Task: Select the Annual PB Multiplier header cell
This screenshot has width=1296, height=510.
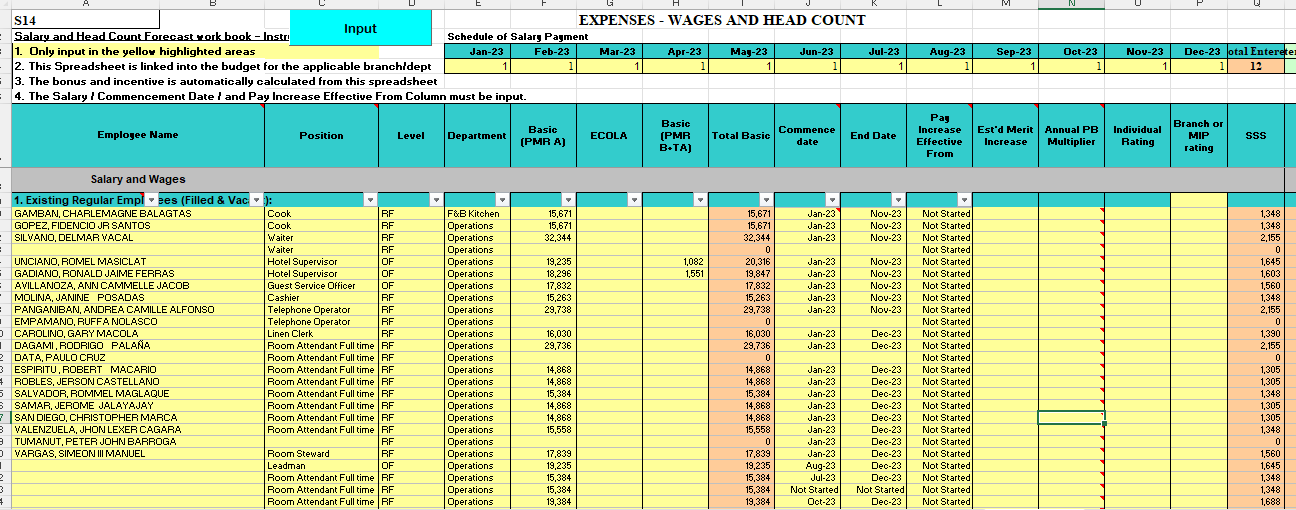Action: pyautogui.click(x=1071, y=135)
